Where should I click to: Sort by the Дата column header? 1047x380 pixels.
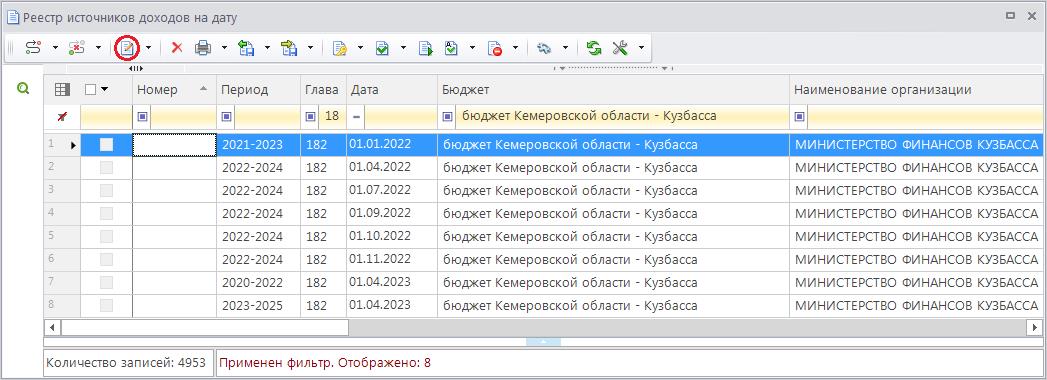click(392, 89)
